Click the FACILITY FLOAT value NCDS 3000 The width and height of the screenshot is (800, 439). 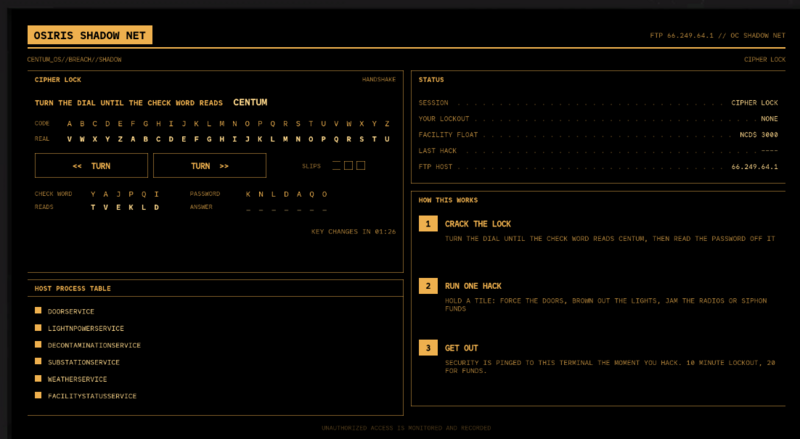click(x=759, y=135)
